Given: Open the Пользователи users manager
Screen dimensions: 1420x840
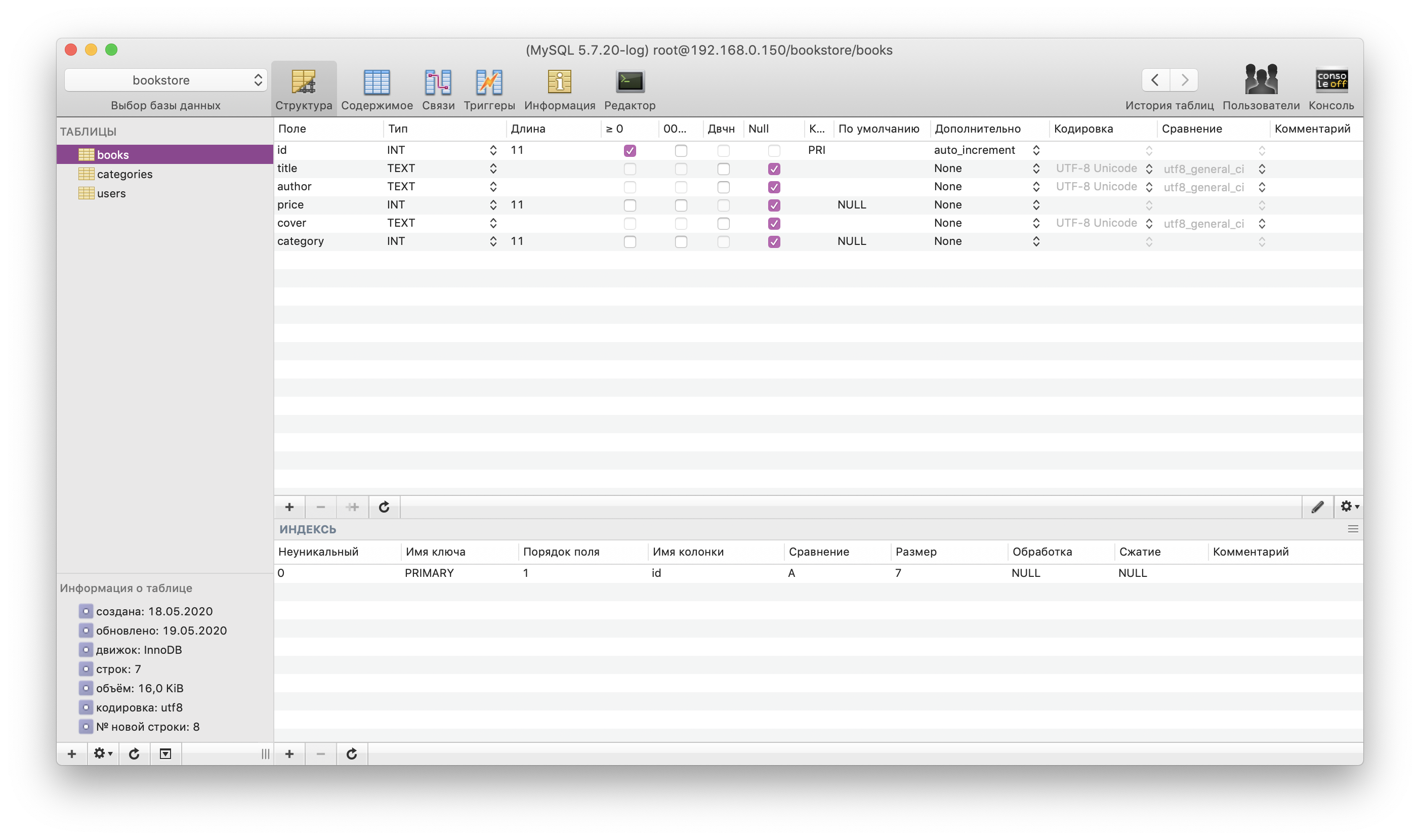Looking at the screenshot, I should point(1261,80).
